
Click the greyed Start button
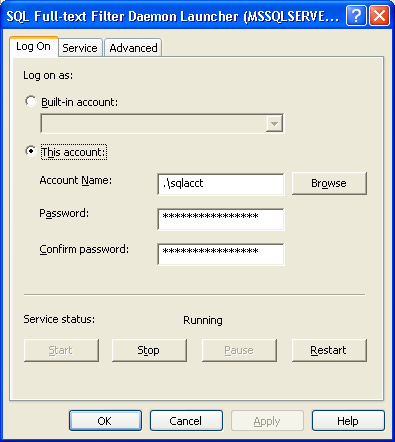click(x=61, y=350)
